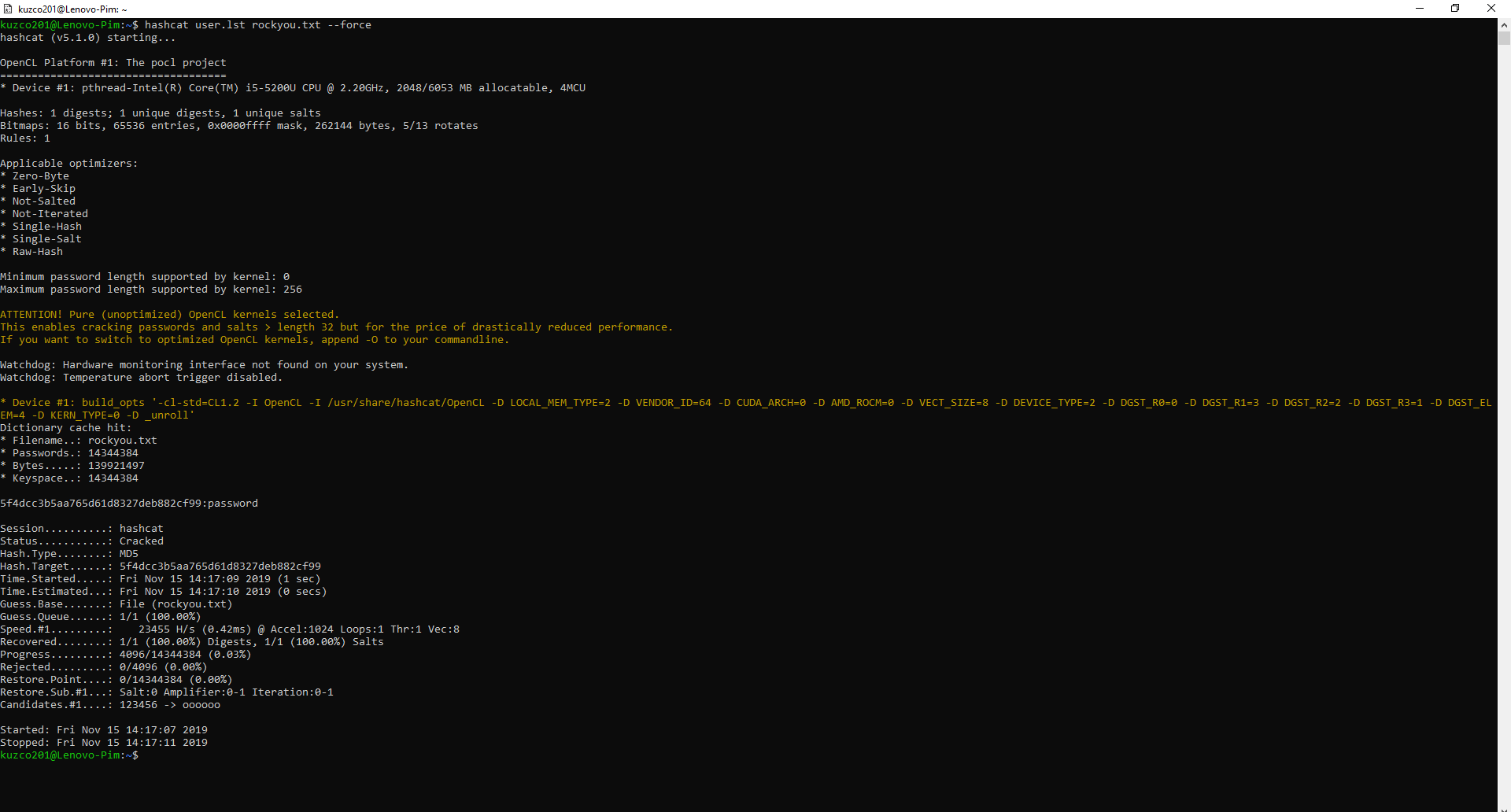Screen dimensions: 1511x812
Task: Click the Hash.Type MD5 value
Action: click(128, 554)
